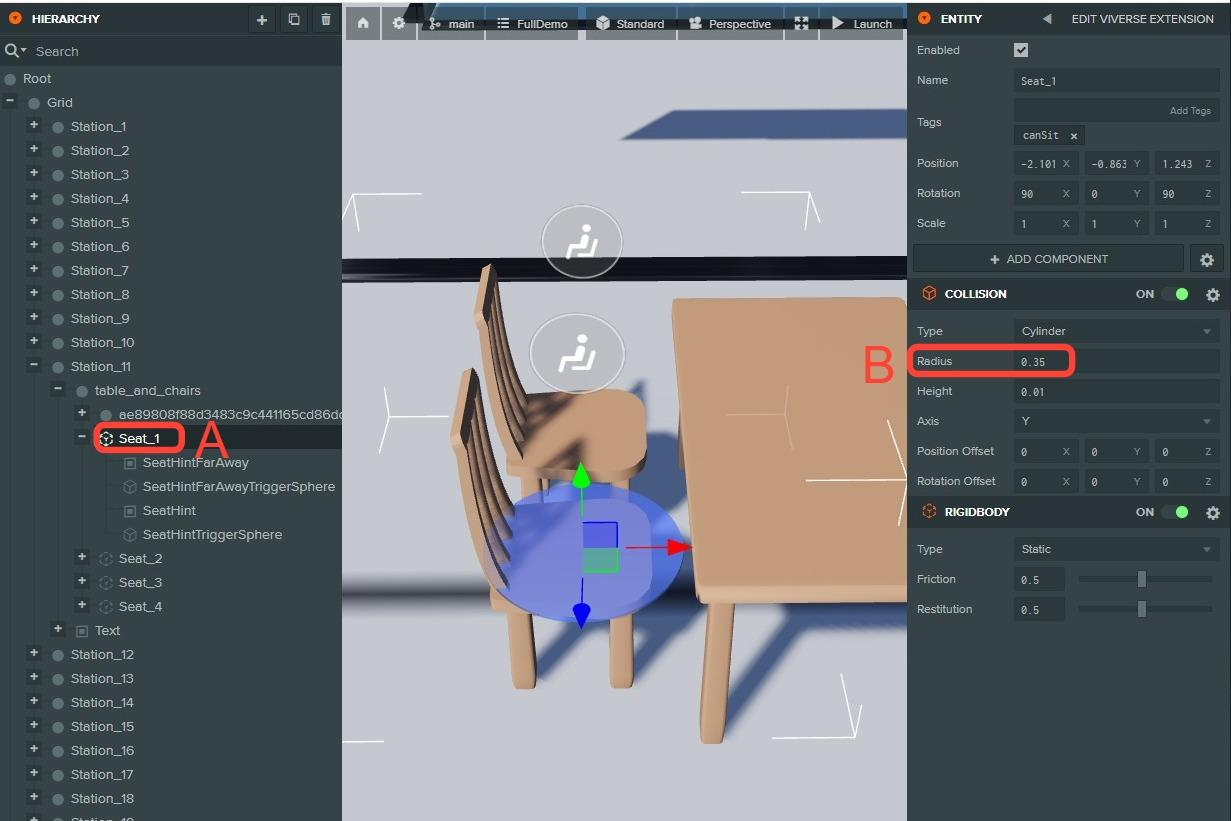Uncheck the Enabled checkbox for the entity
This screenshot has height=821, width=1231.
coord(1021,50)
